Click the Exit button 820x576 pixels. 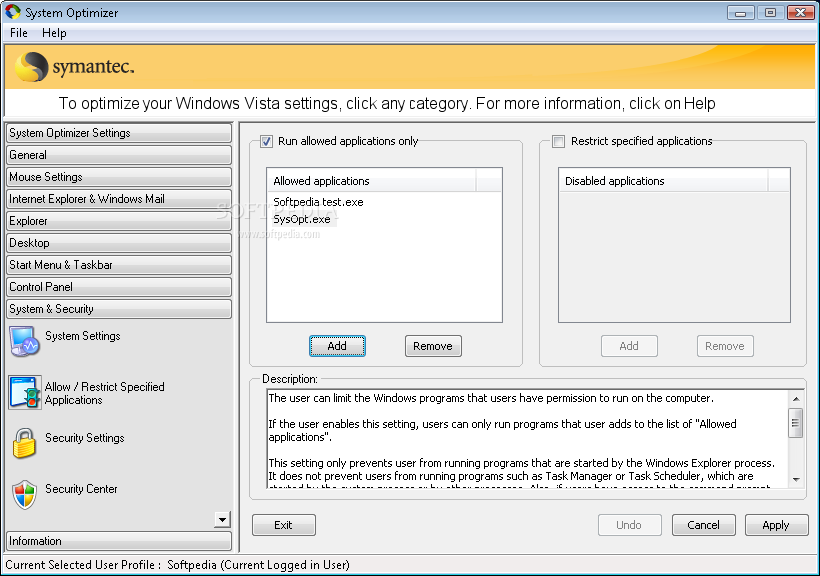283,525
